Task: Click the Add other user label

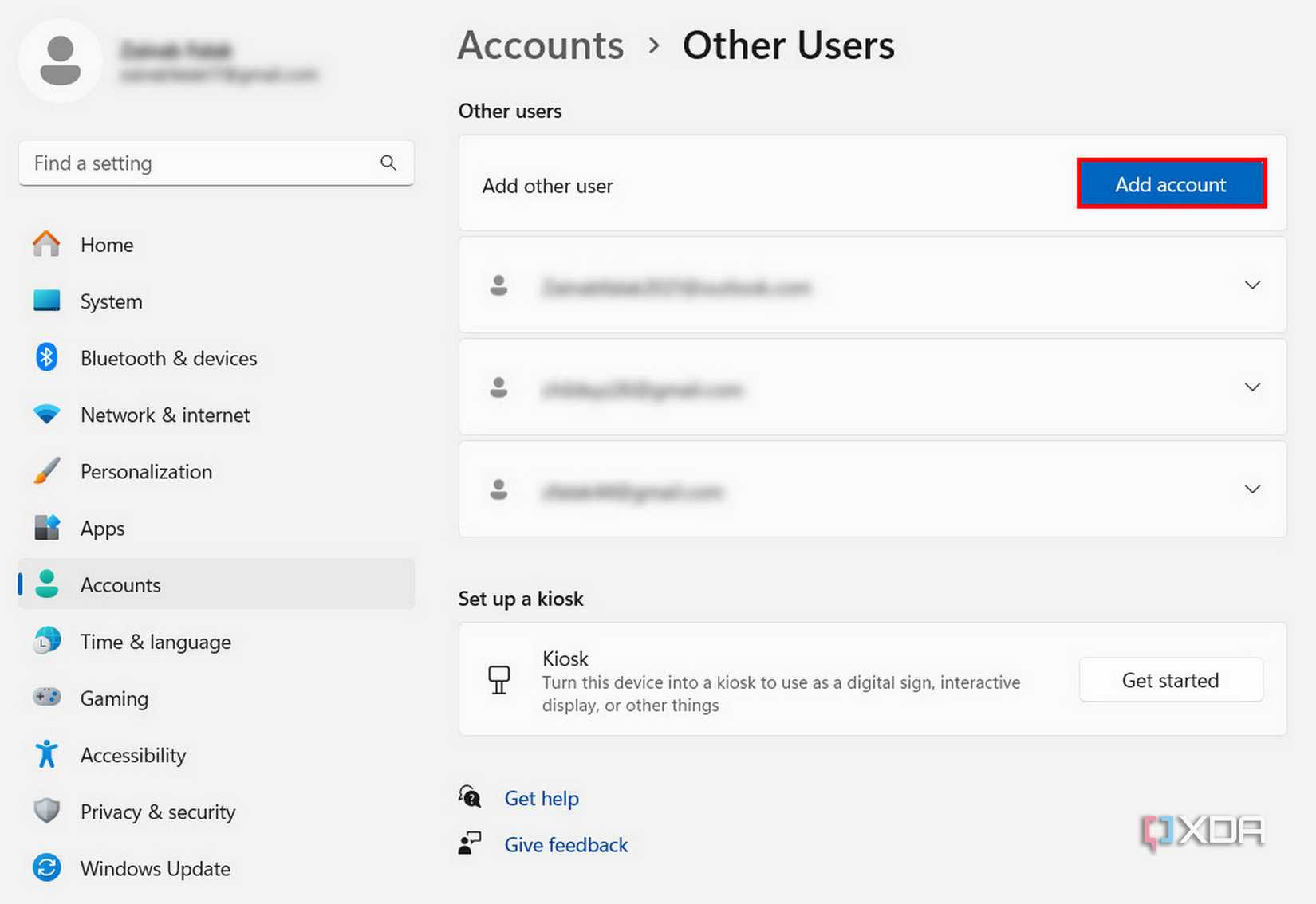Action: [547, 186]
